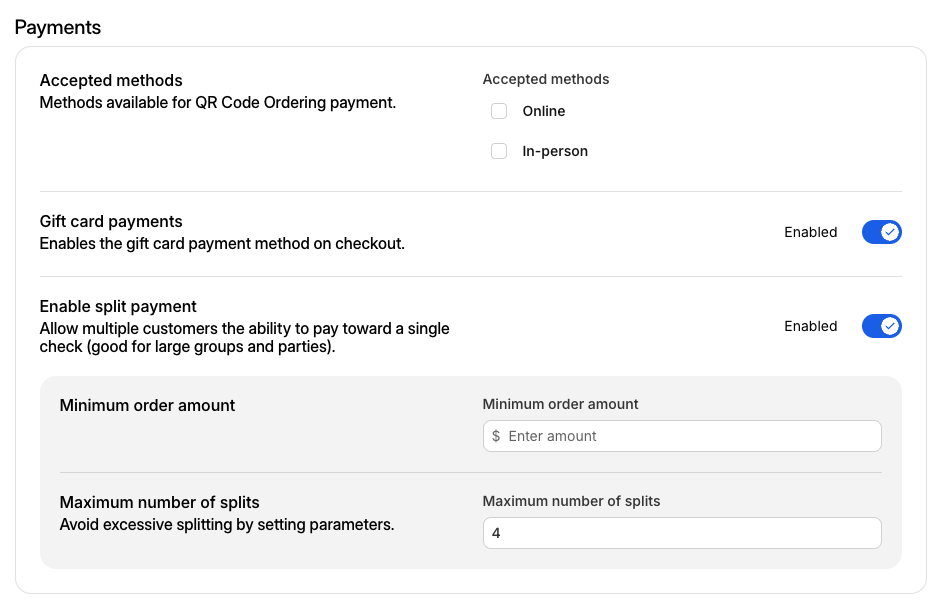Click the gift card checkout description text
Viewport: 945px width, 614px height.
click(221, 243)
